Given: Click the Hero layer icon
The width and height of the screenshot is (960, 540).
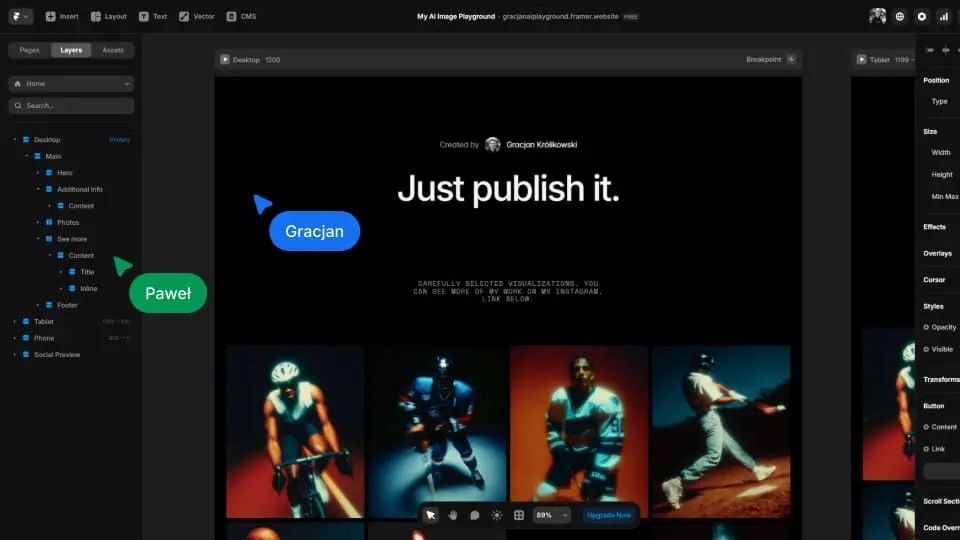Looking at the screenshot, I should 49,173.
